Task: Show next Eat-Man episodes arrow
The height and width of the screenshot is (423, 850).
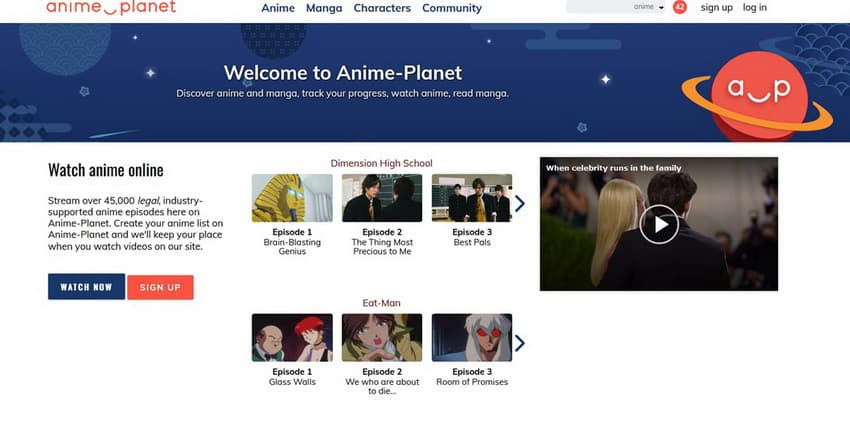Action: (520, 343)
